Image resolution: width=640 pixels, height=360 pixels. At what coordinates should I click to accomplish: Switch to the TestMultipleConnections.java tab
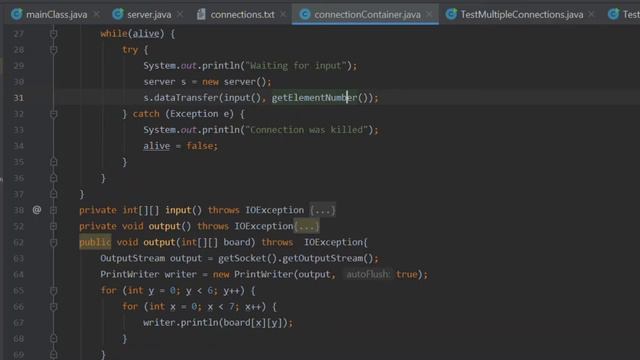click(x=522, y=15)
